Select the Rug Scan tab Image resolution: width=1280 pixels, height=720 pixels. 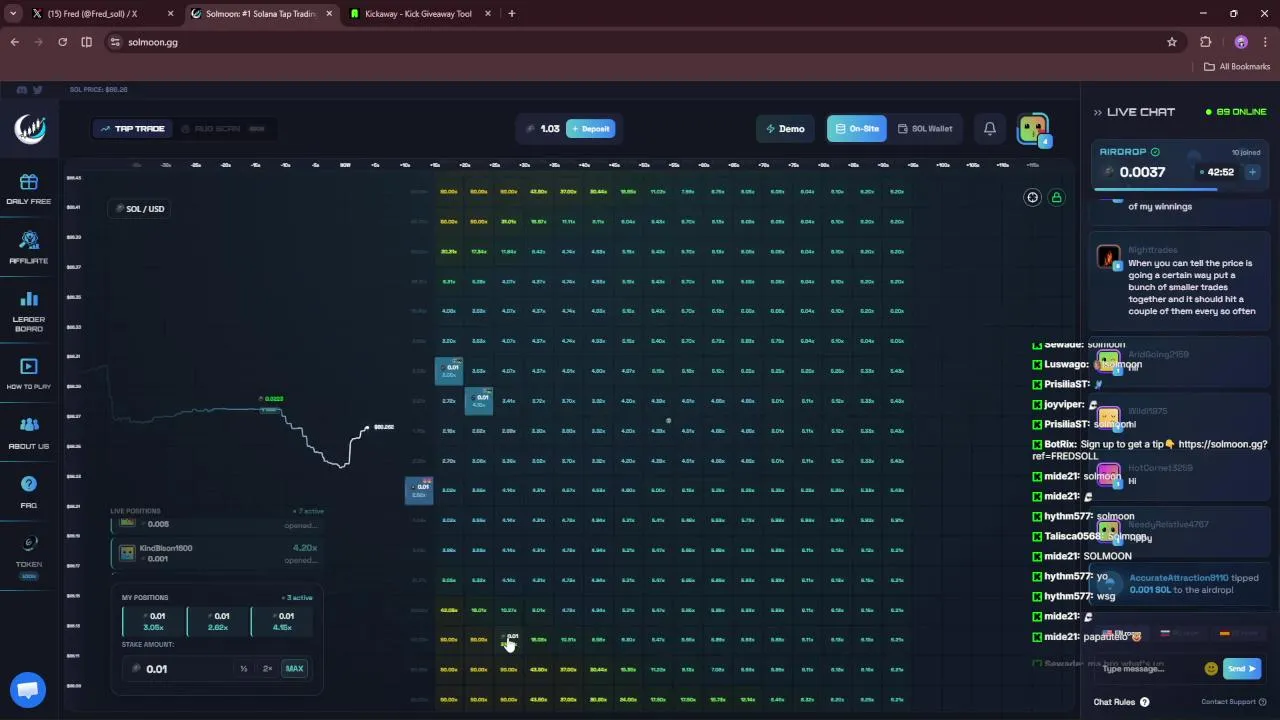click(x=225, y=129)
